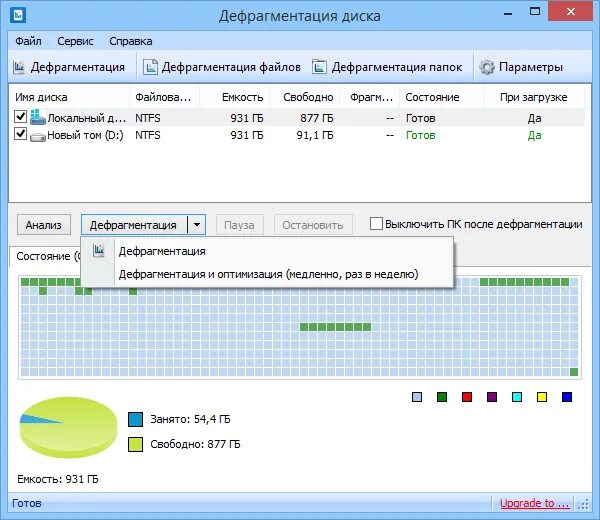Viewport: 600px width, 520px height.
Task: Sort by Свободно column header
Action: click(x=305, y=97)
